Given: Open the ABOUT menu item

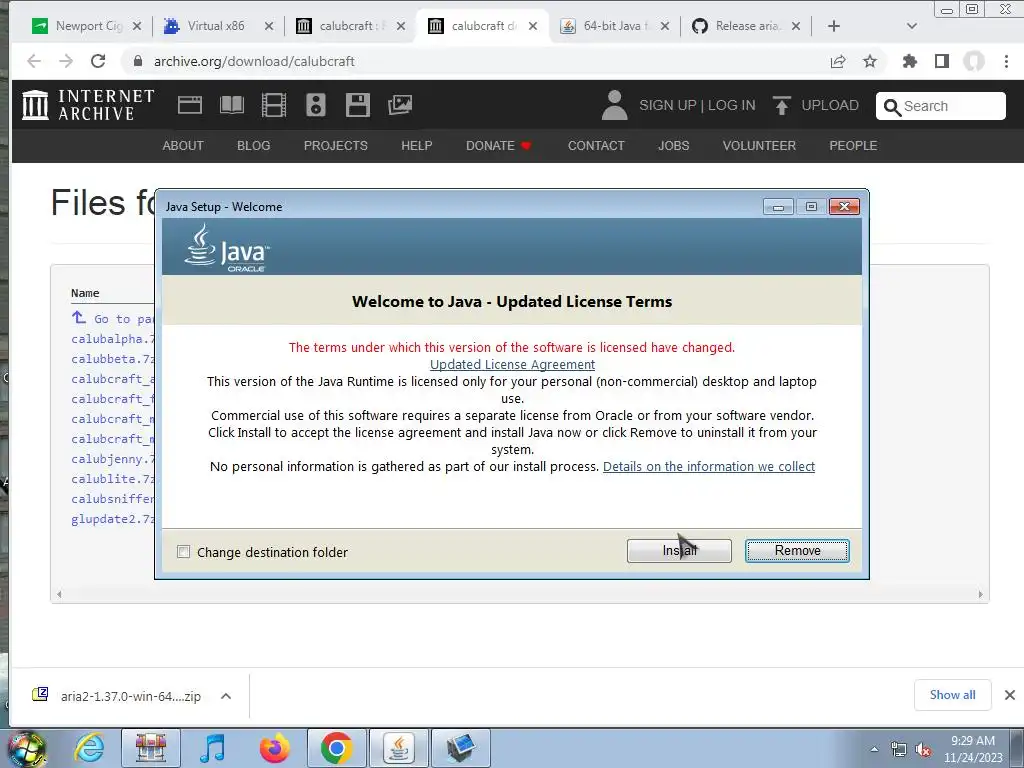Looking at the screenshot, I should [183, 146].
